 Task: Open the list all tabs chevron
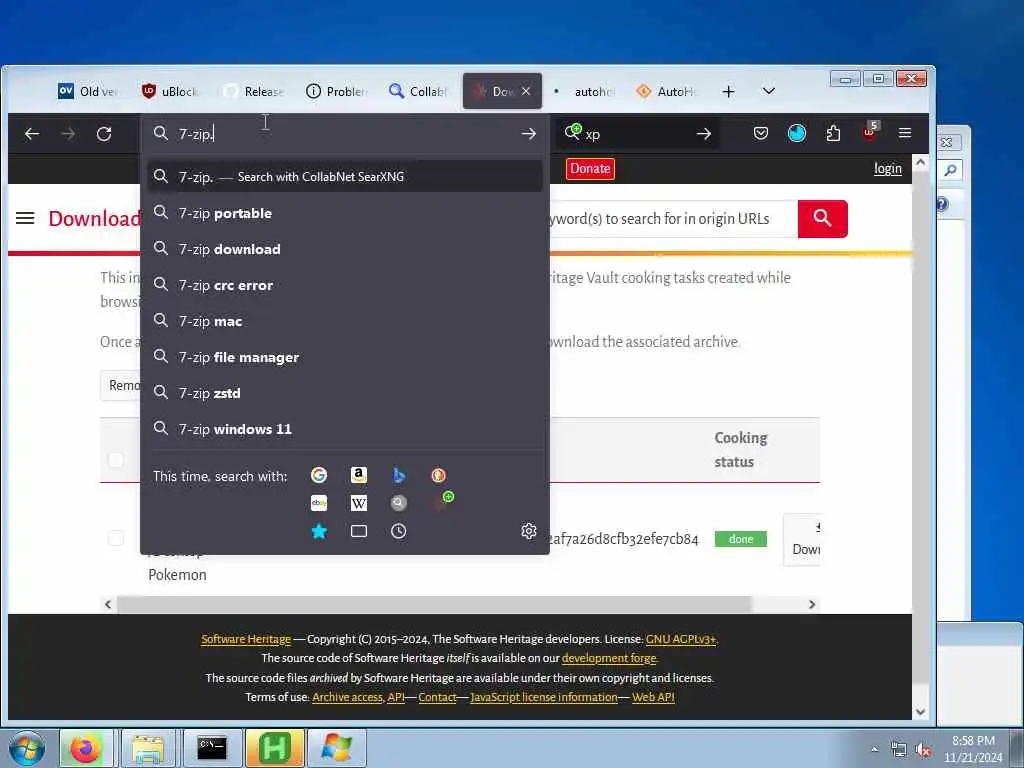(769, 91)
